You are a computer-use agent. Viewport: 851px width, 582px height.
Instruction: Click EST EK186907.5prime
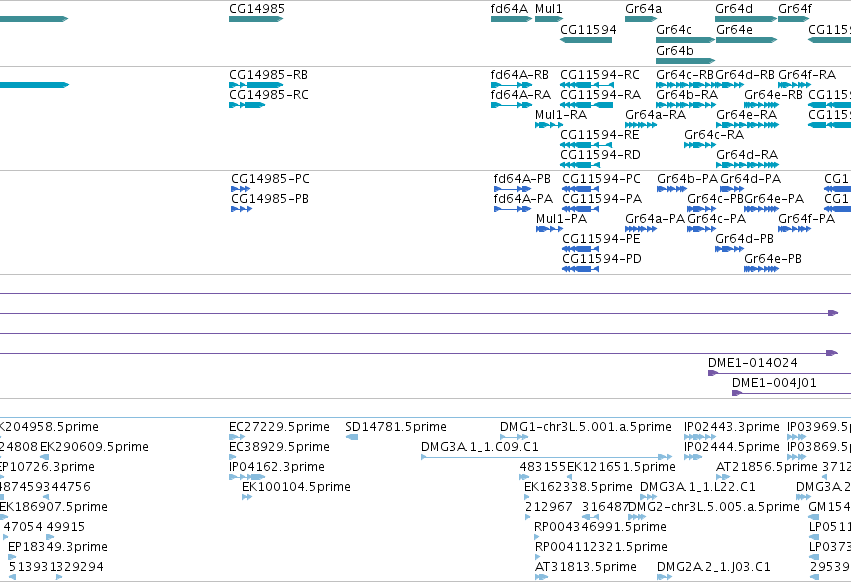[3, 517]
